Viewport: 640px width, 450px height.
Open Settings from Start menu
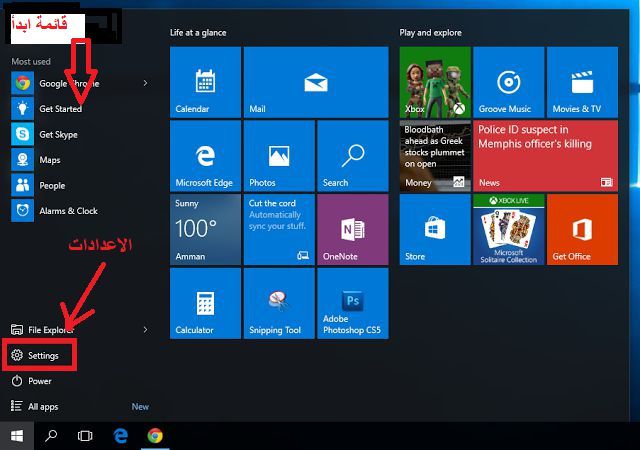pyautogui.click(x=40, y=356)
